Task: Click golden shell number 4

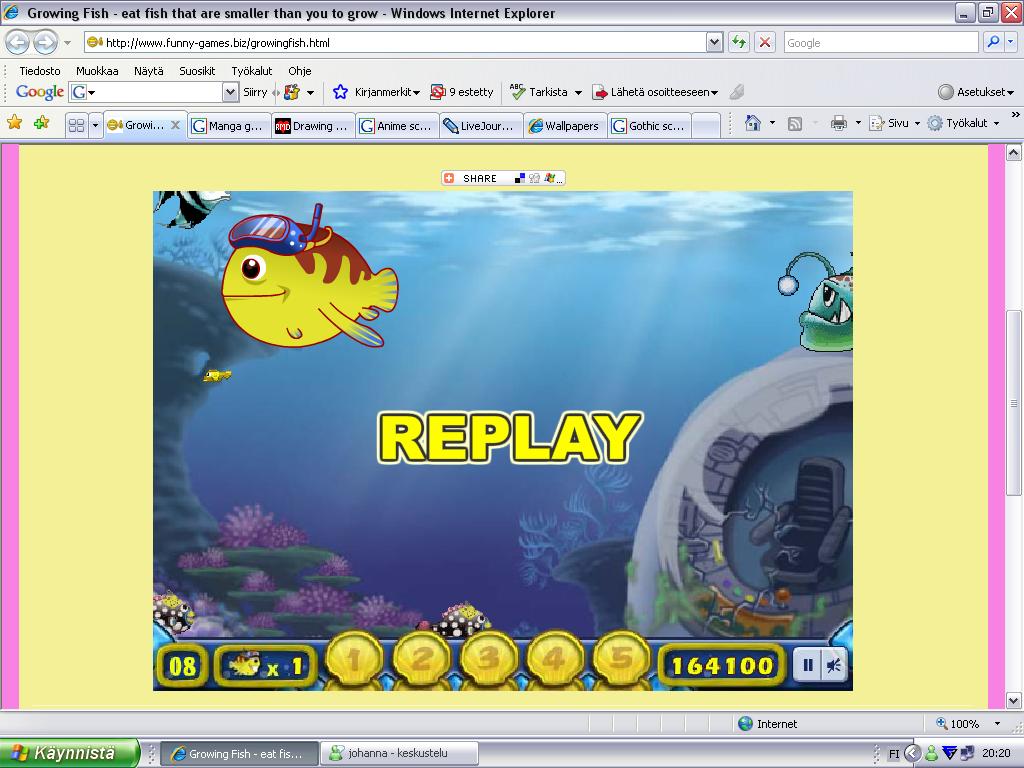Action: click(554, 661)
